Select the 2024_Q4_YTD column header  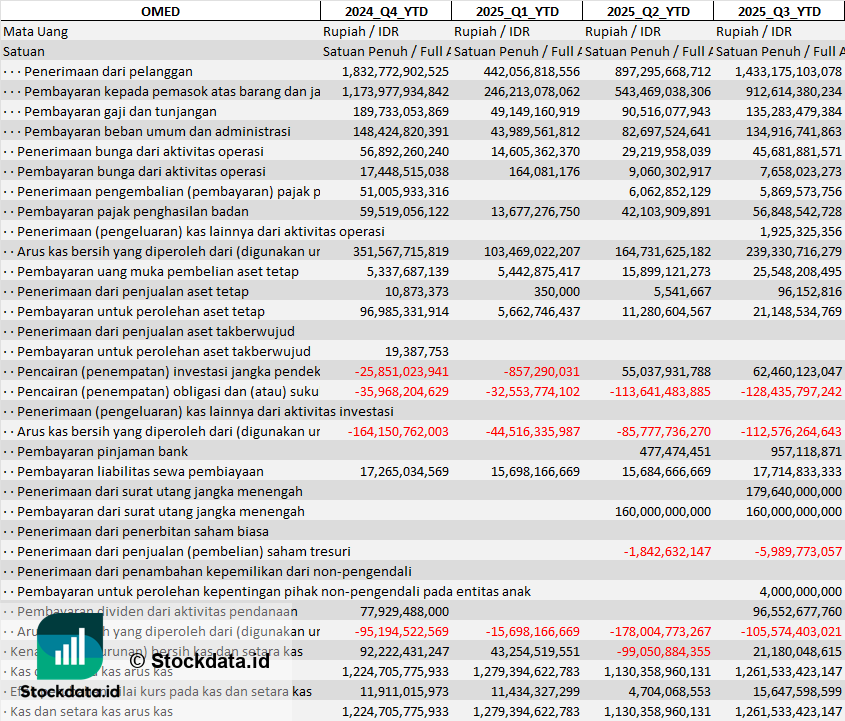coord(385,11)
